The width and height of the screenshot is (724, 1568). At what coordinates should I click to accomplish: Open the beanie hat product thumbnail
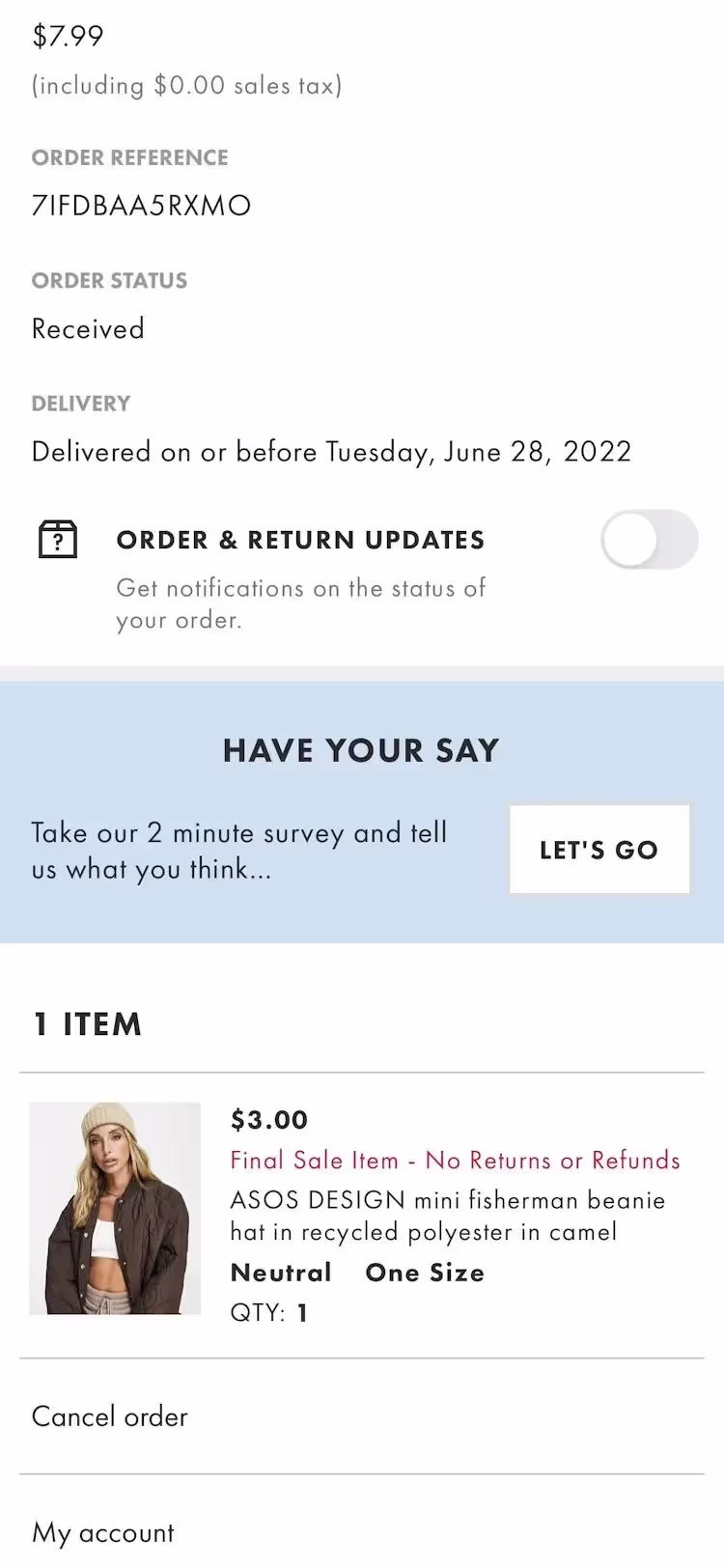115,1208
